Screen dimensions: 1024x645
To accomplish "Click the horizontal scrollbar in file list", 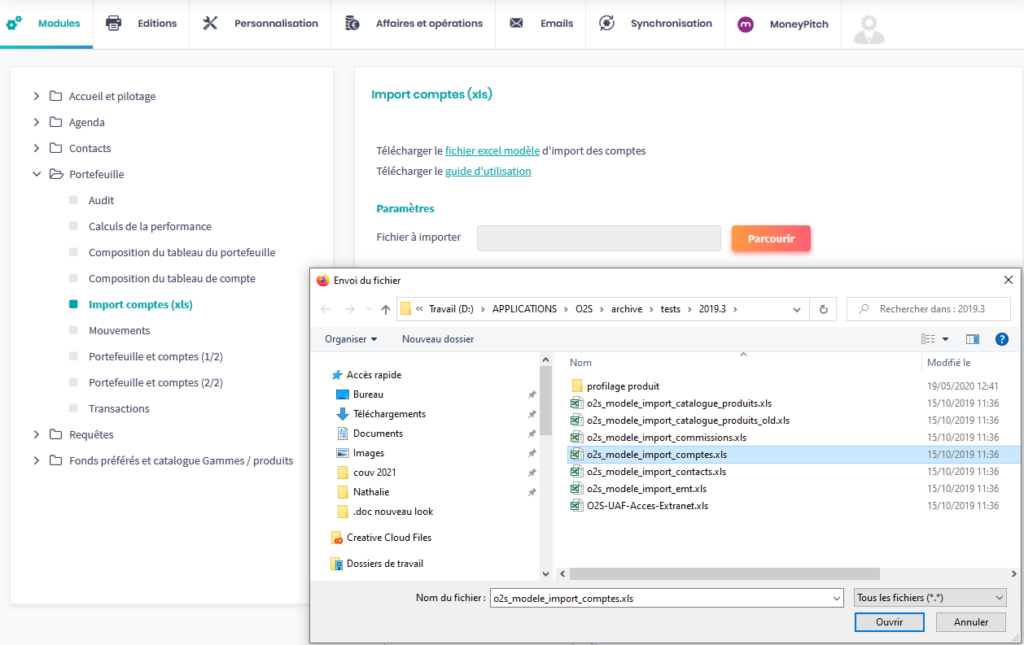I will click(x=718, y=574).
